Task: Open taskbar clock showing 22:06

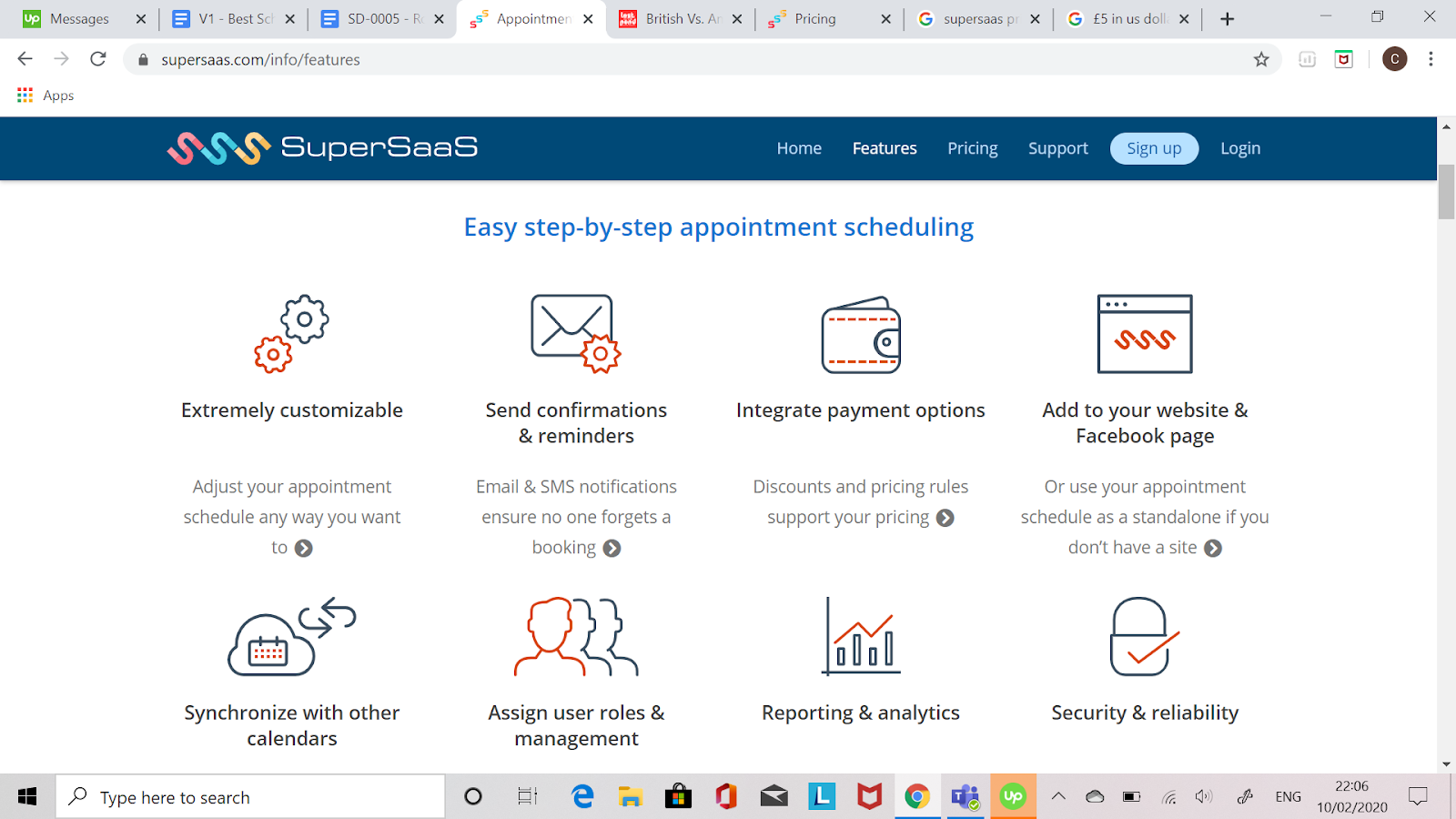Action: click(x=1351, y=797)
